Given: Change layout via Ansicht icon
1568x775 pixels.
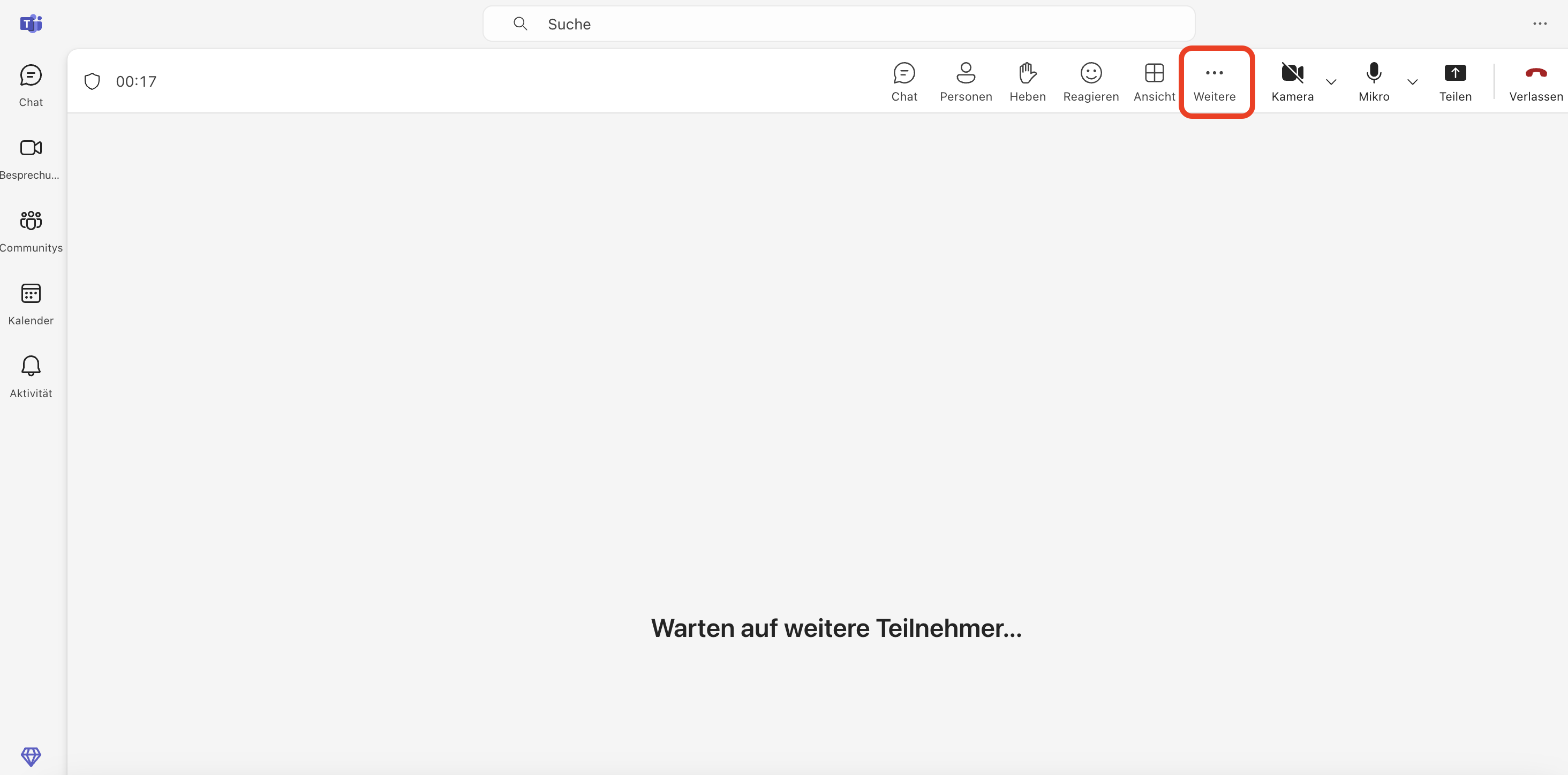Looking at the screenshot, I should pyautogui.click(x=1154, y=81).
